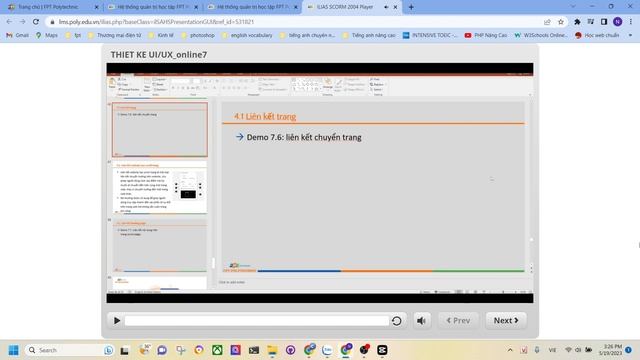Close the ILIAS SCORM 2004 Player tab
The height and width of the screenshot is (360, 640).
[x=395, y=7]
